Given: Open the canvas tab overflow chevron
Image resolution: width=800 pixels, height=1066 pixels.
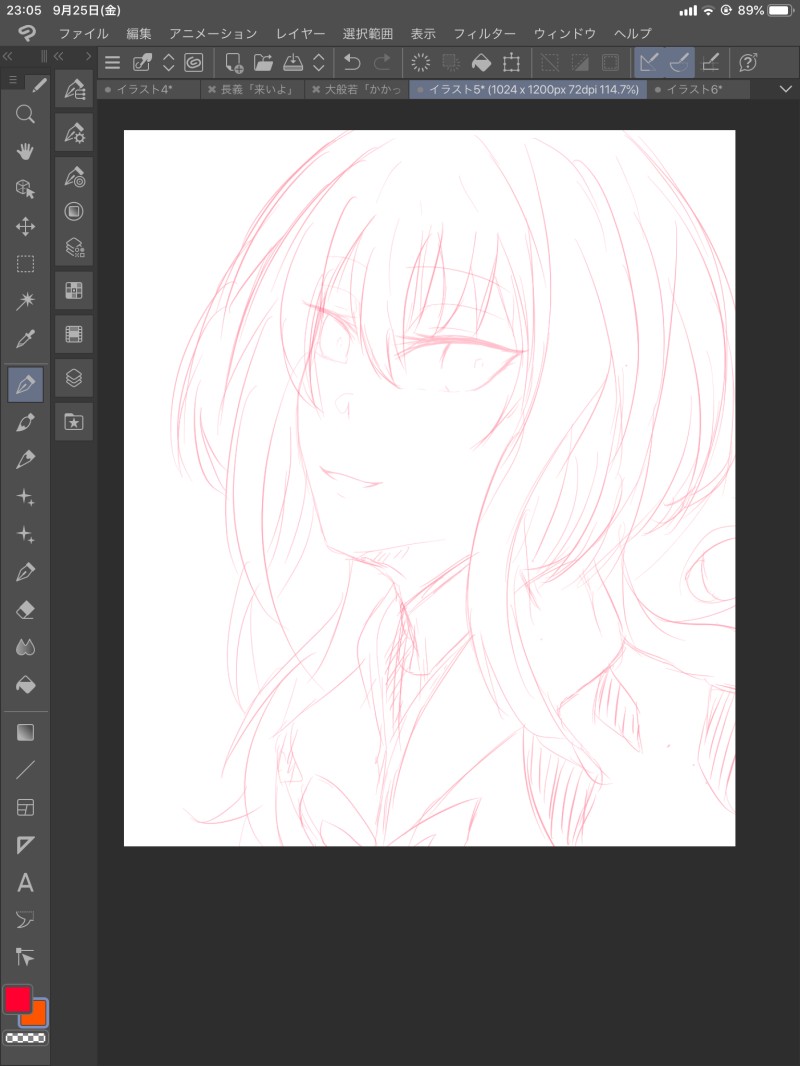Looking at the screenshot, I should tap(786, 89).
